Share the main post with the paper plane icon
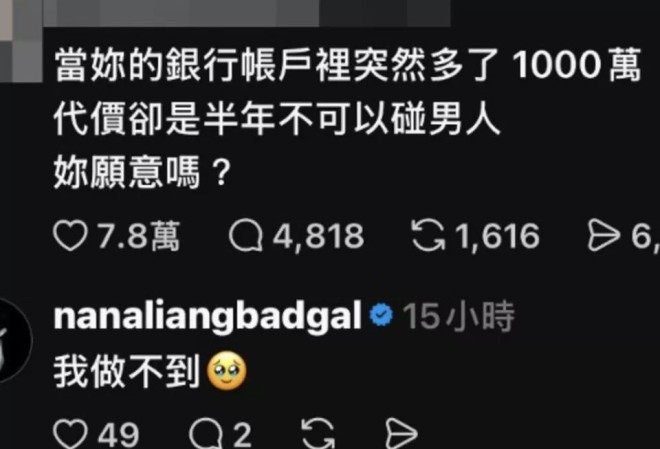Viewport: 660px width, 449px height. tap(604, 236)
